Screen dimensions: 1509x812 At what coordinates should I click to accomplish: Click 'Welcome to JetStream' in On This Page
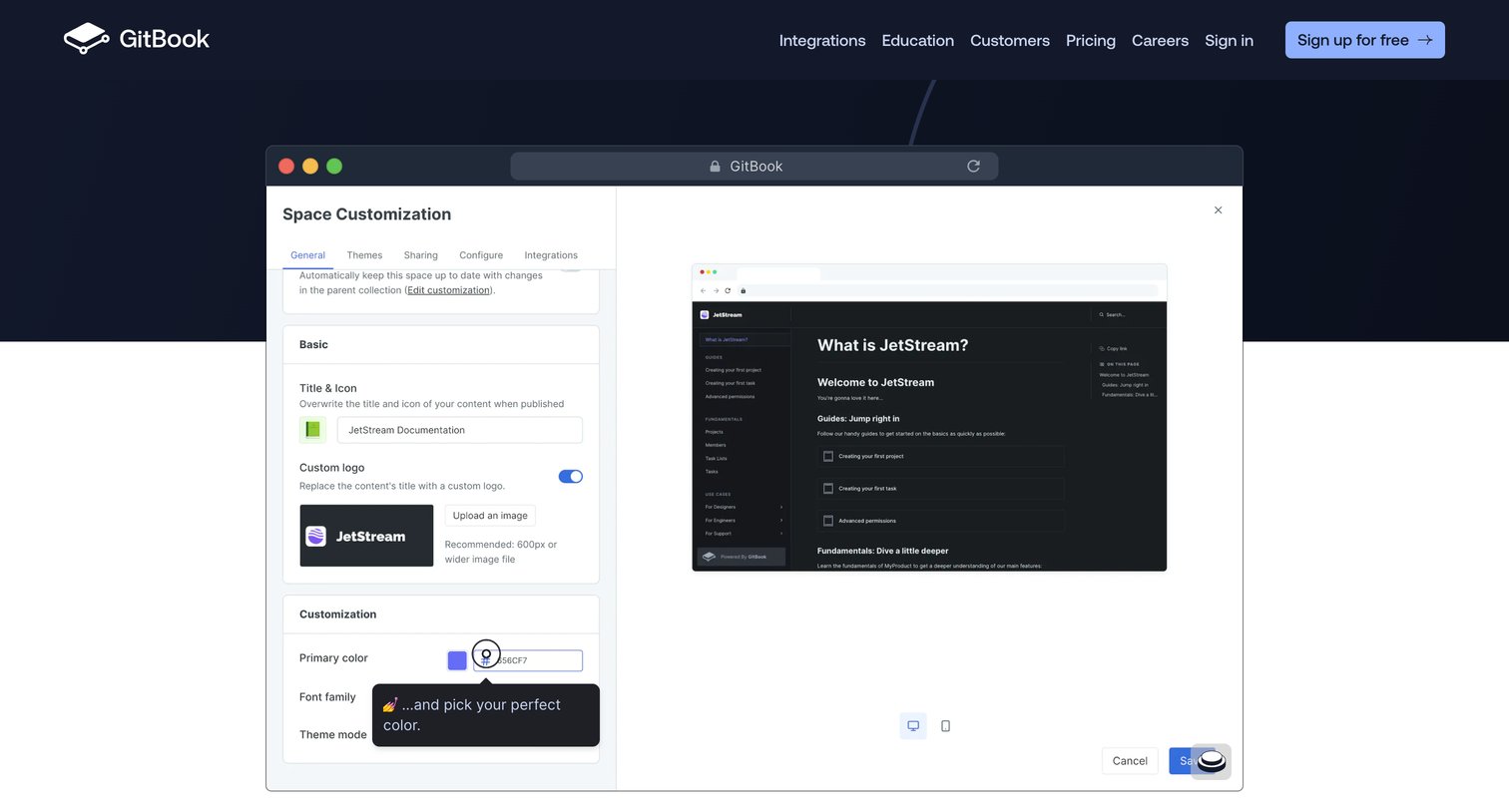1124,375
